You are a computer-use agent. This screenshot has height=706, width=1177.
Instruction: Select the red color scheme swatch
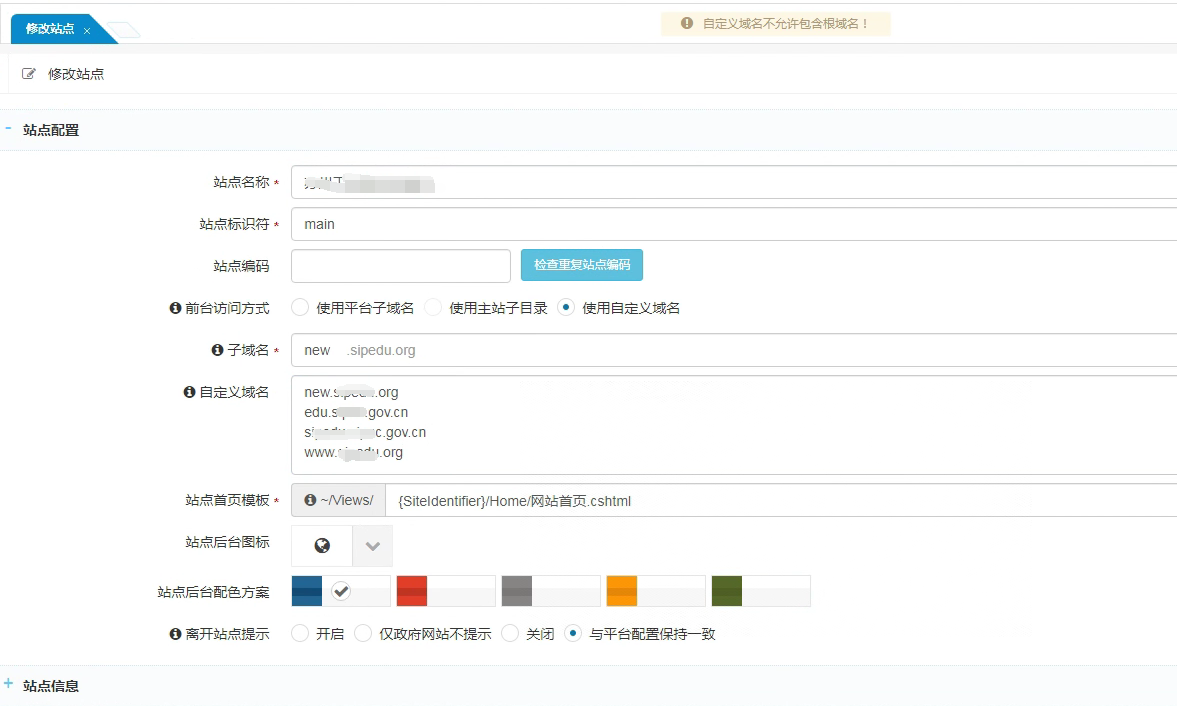411,591
